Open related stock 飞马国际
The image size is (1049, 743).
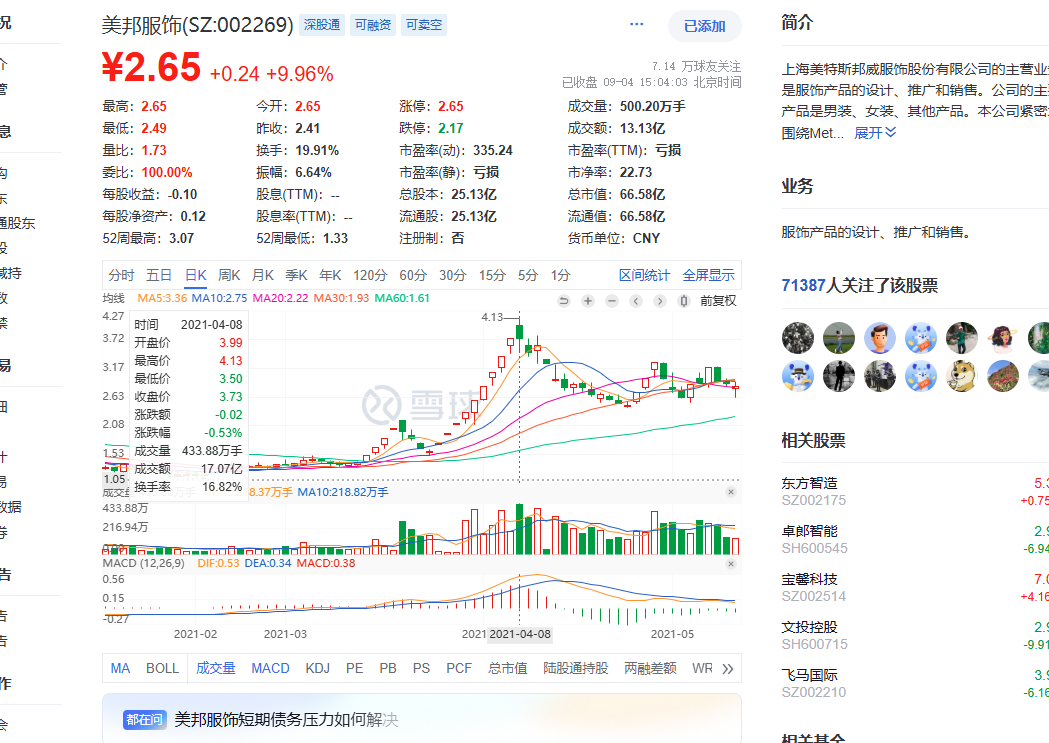click(809, 675)
